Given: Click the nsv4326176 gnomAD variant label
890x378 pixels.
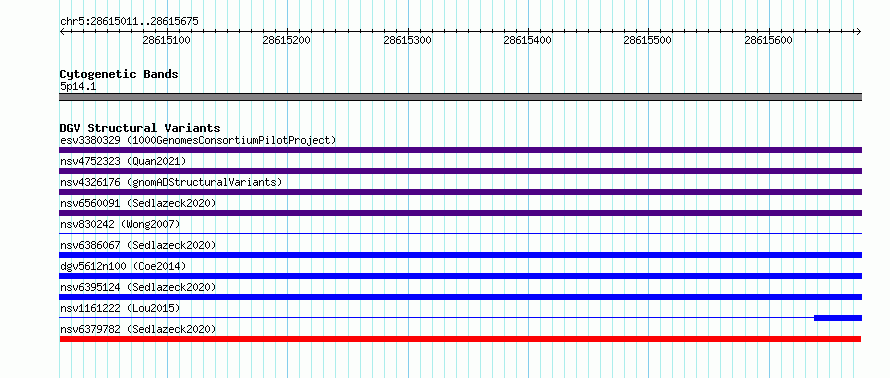Looking at the screenshot, I should click(x=171, y=182).
